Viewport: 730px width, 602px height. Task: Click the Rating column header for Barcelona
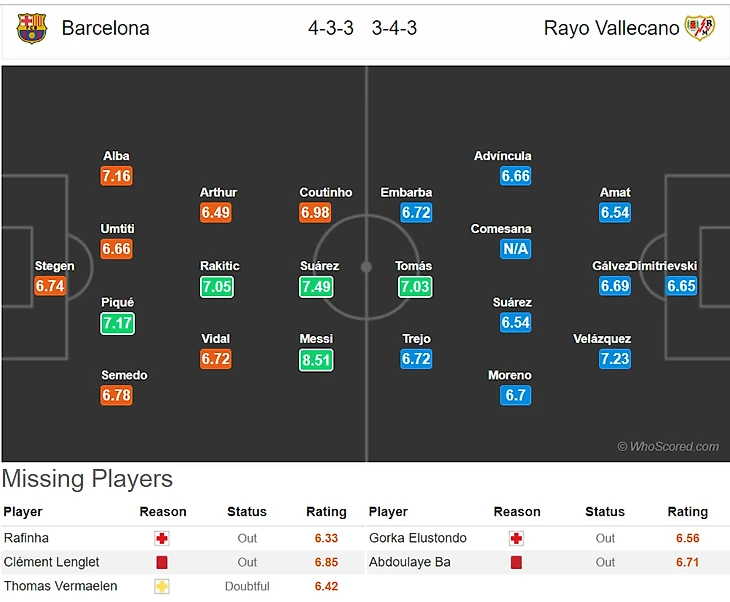tap(326, 512)
